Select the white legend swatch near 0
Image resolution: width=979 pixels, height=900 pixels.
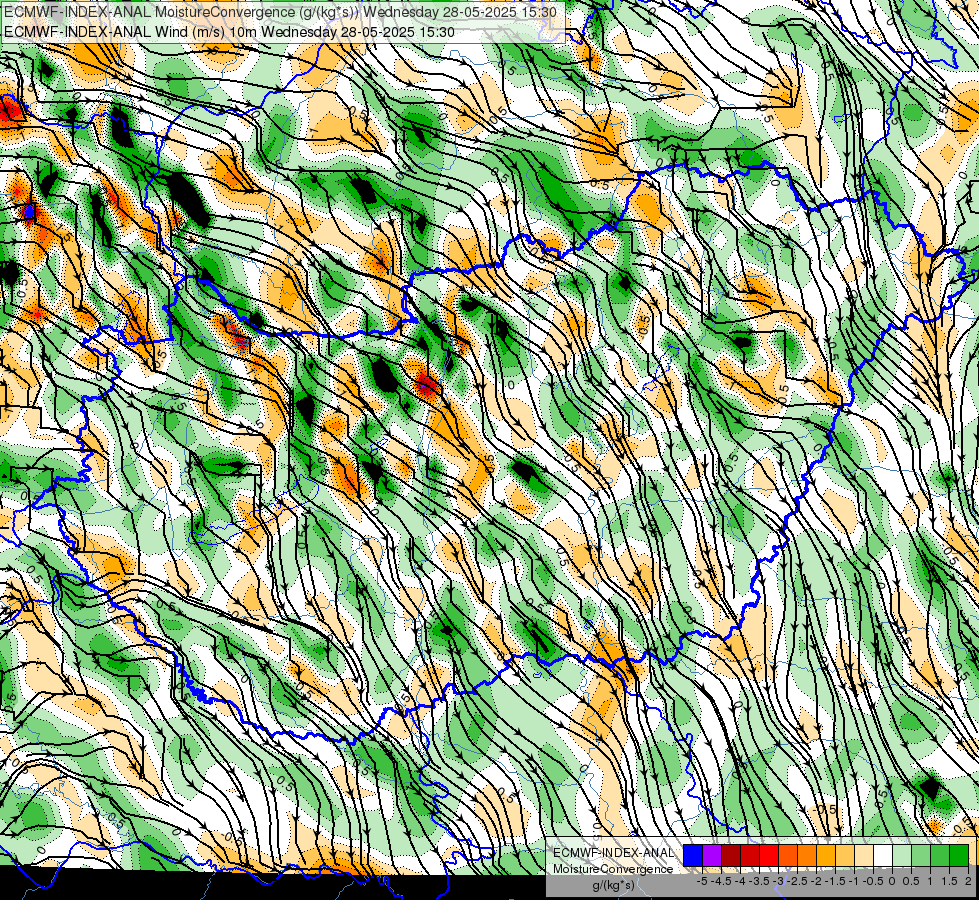(883, 856)
